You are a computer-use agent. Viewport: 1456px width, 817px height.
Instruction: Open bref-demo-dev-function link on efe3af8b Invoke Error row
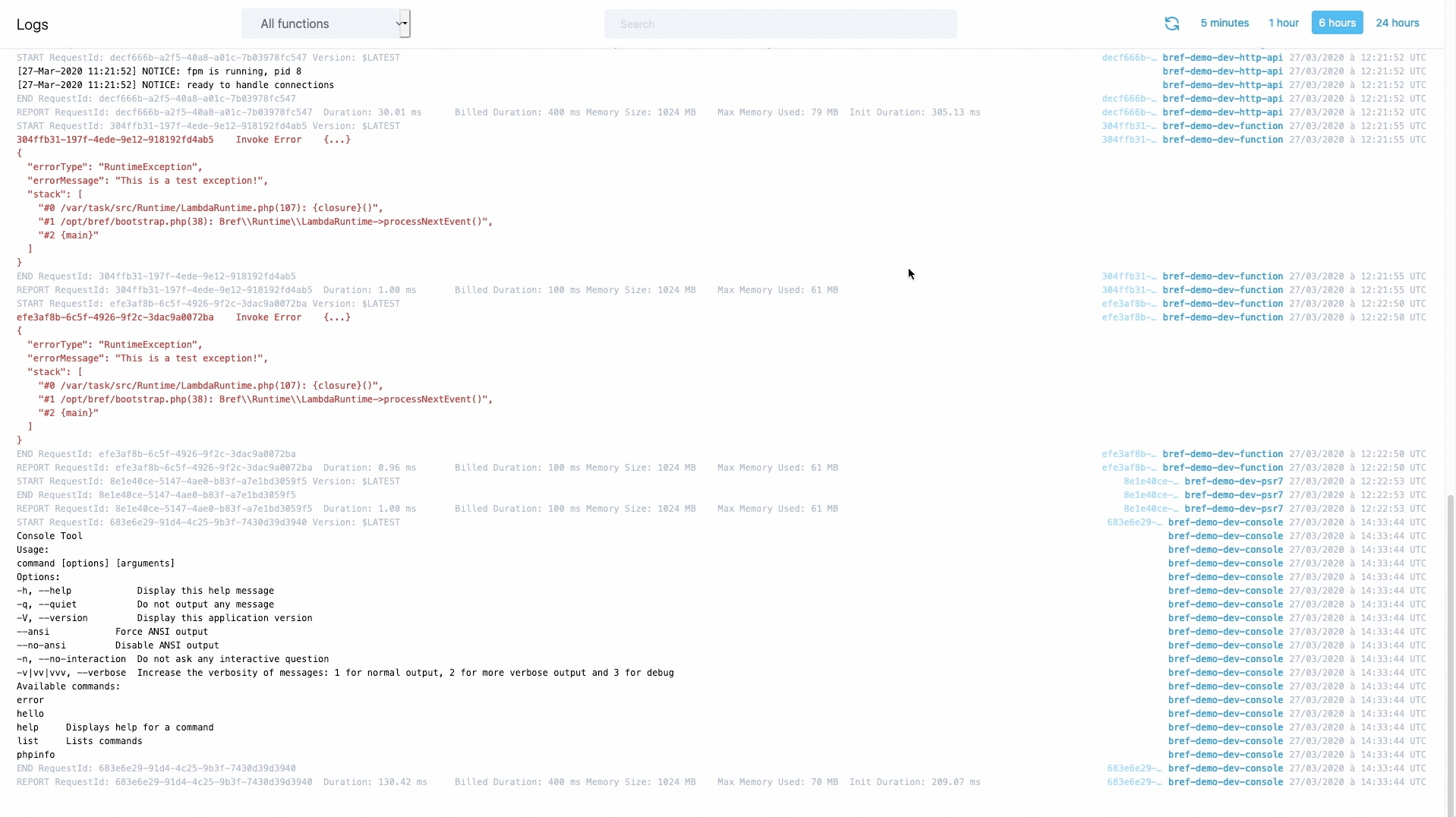pos(1222,317)
